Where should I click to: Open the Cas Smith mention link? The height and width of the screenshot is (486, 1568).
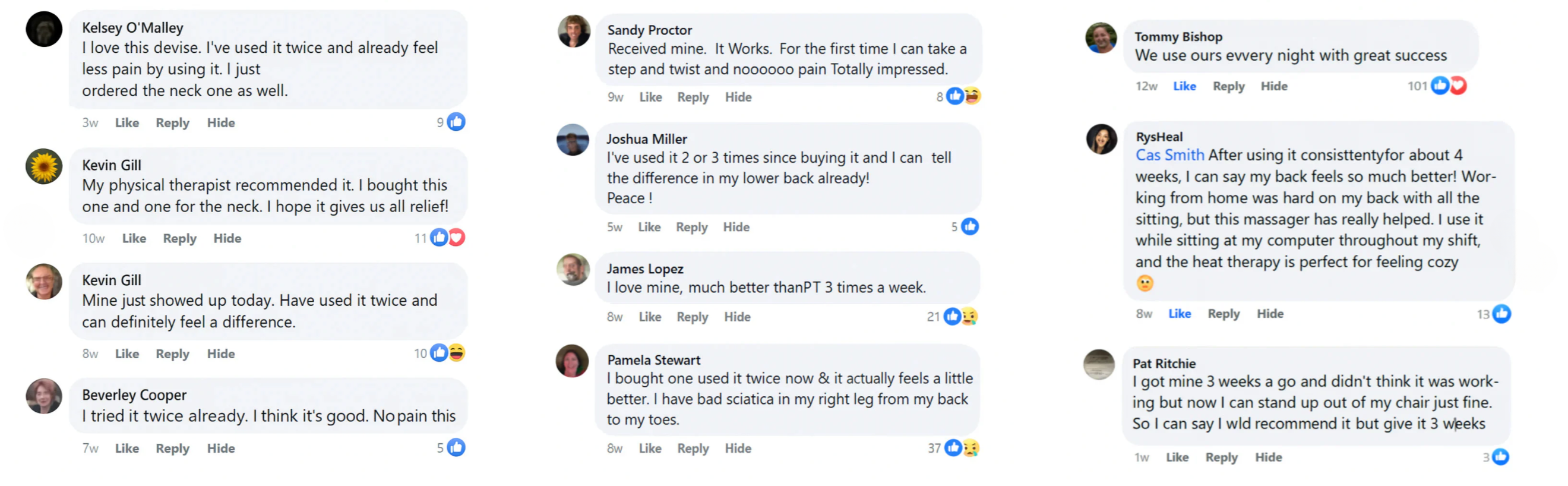coord(1169,155)
